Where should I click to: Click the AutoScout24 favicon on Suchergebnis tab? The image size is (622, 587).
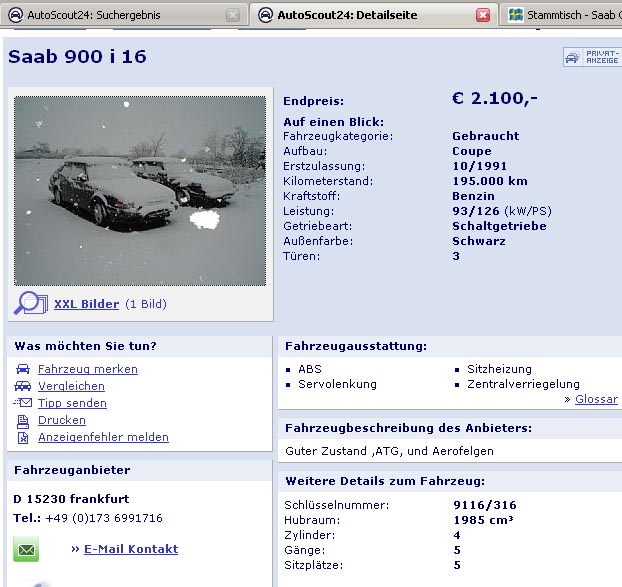click(16, 15)
